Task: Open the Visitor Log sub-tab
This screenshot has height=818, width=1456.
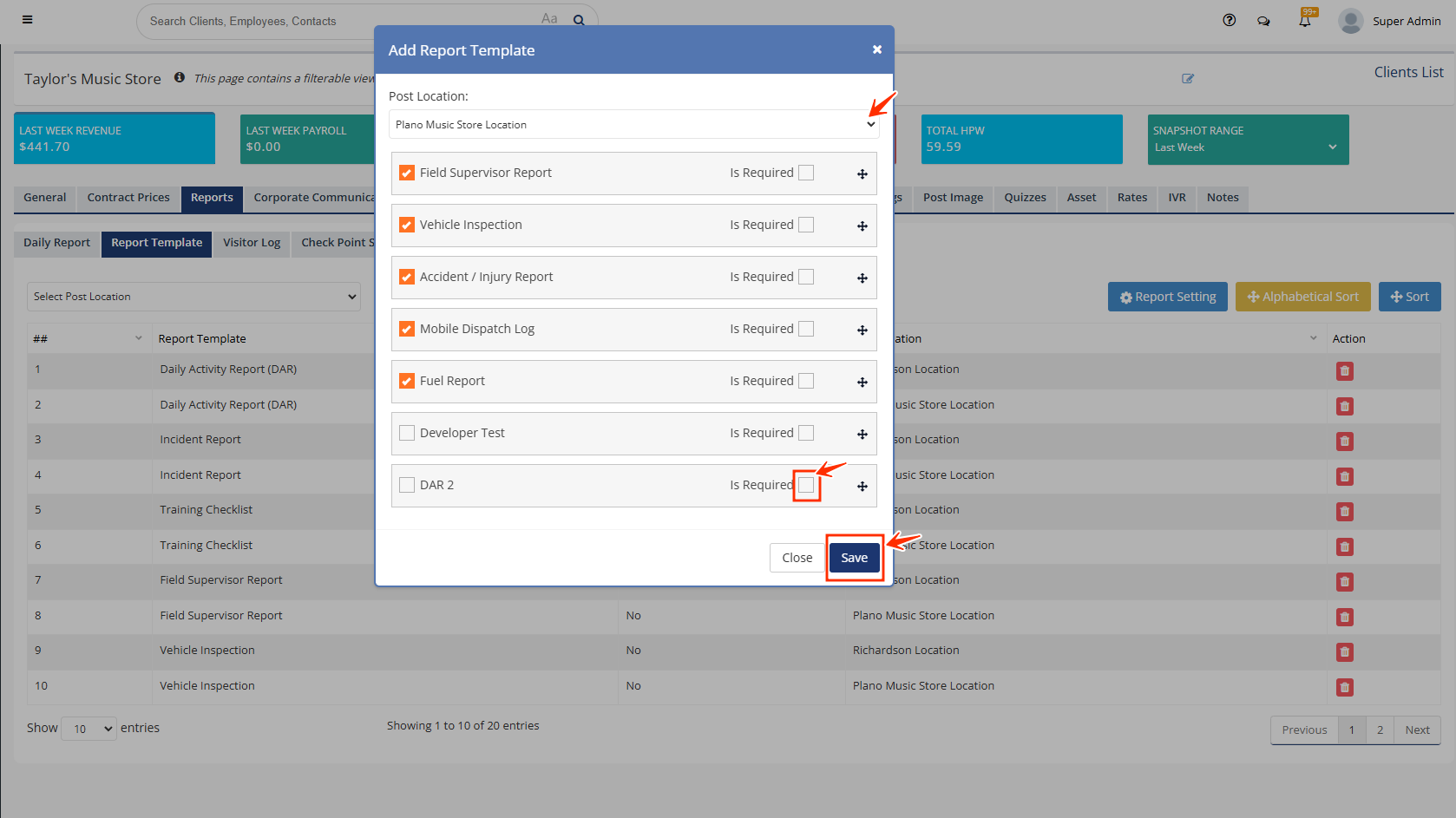Action: pyautogui.click(x=251, y=243)
